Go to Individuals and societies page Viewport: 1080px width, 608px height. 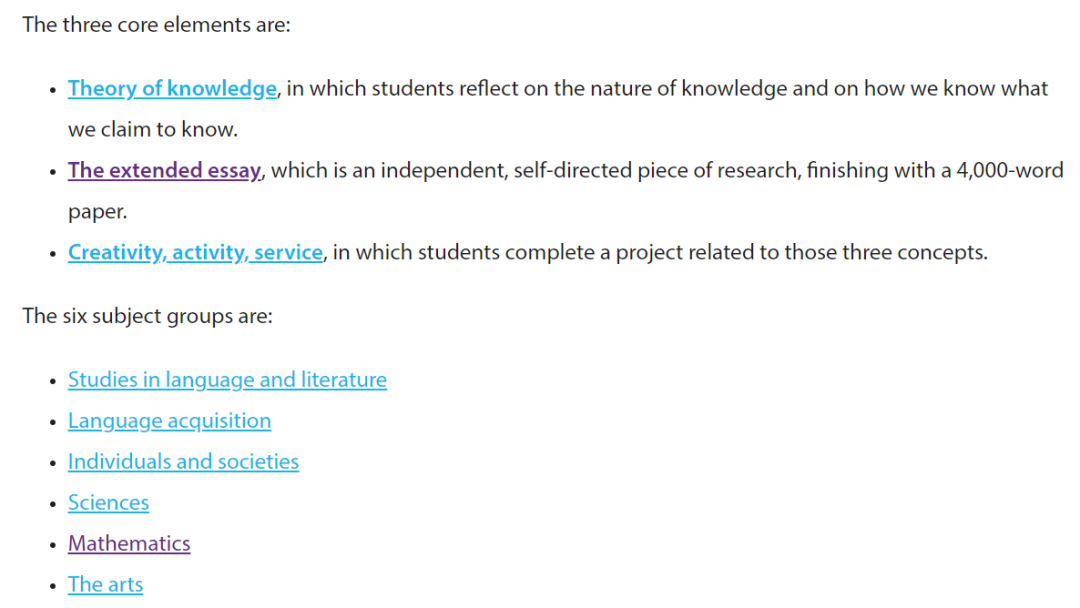(x=183, y=461)
